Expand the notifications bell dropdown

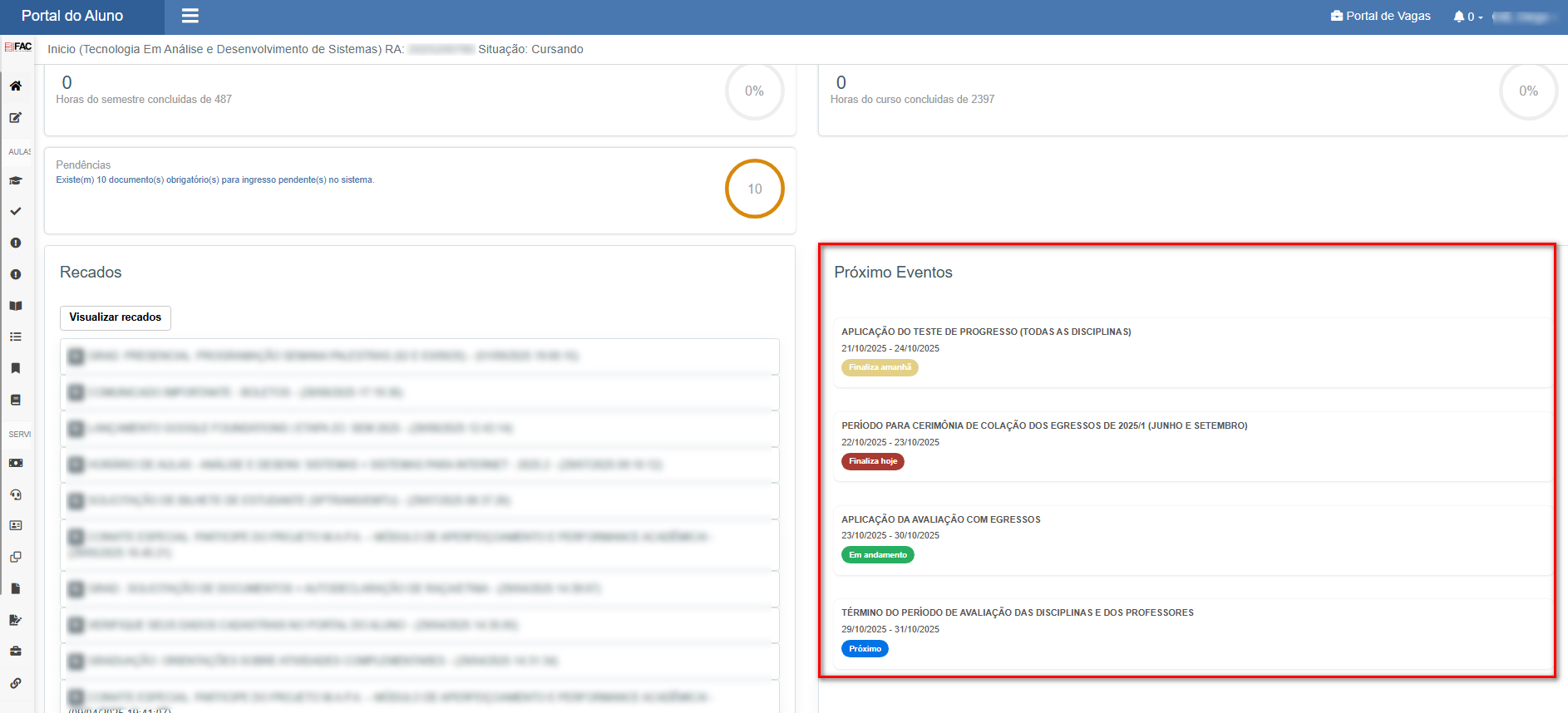1467,17
